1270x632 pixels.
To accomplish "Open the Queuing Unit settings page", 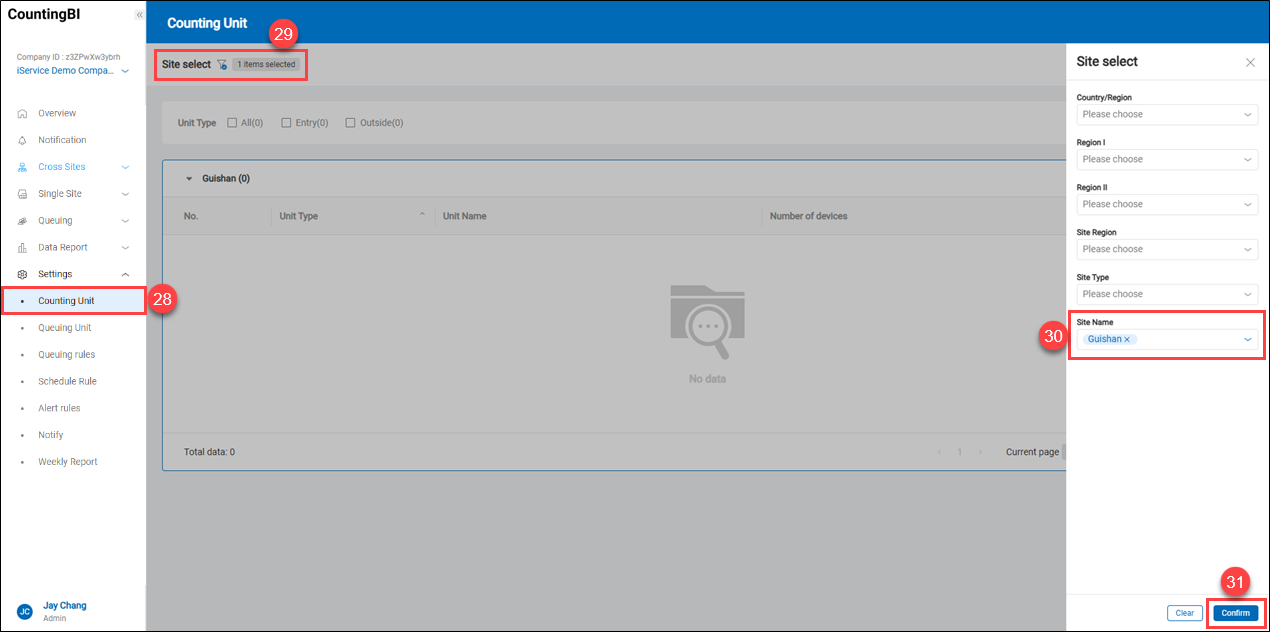I will [x=65, y=328].
